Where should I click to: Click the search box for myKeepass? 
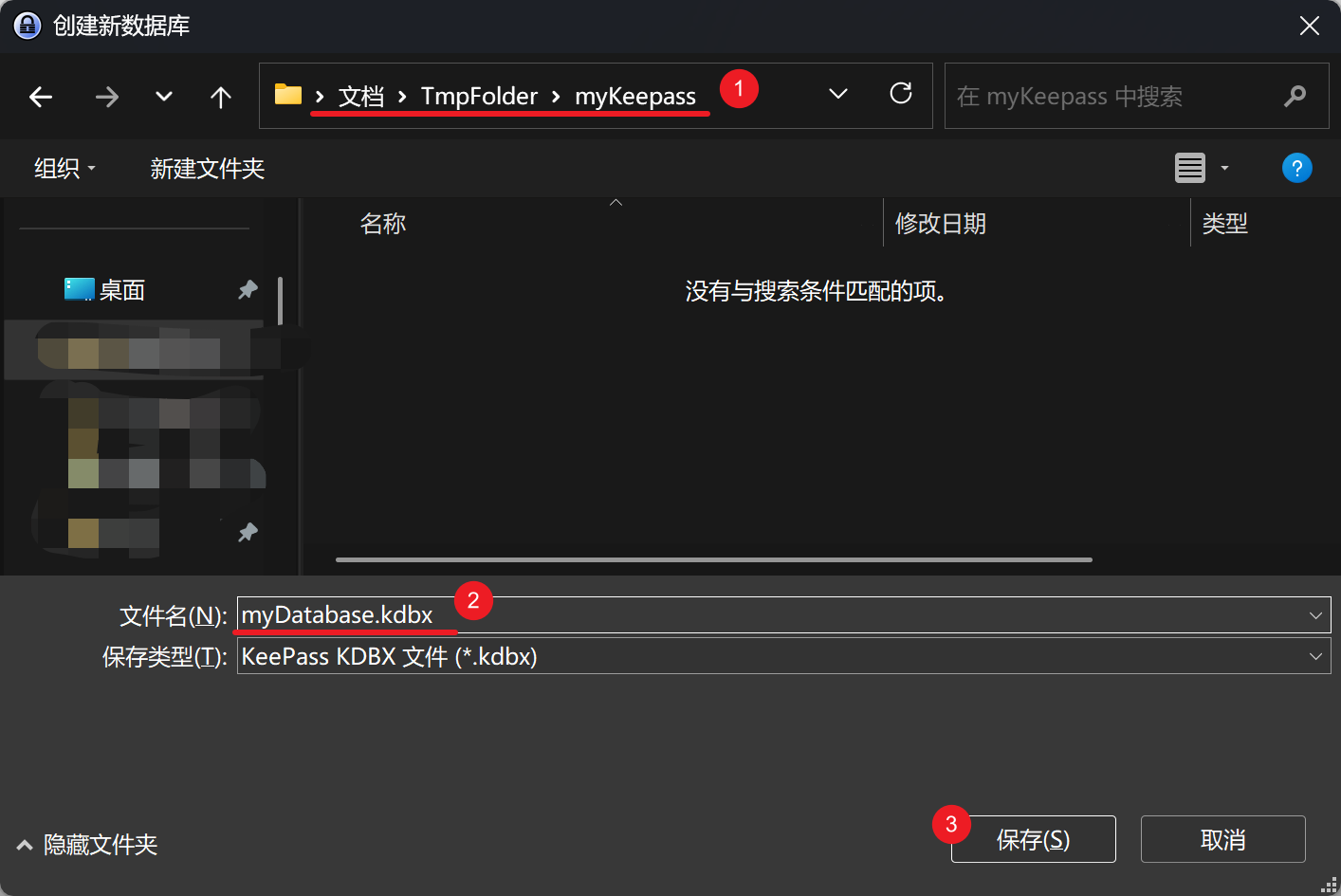coord(1136,96)
